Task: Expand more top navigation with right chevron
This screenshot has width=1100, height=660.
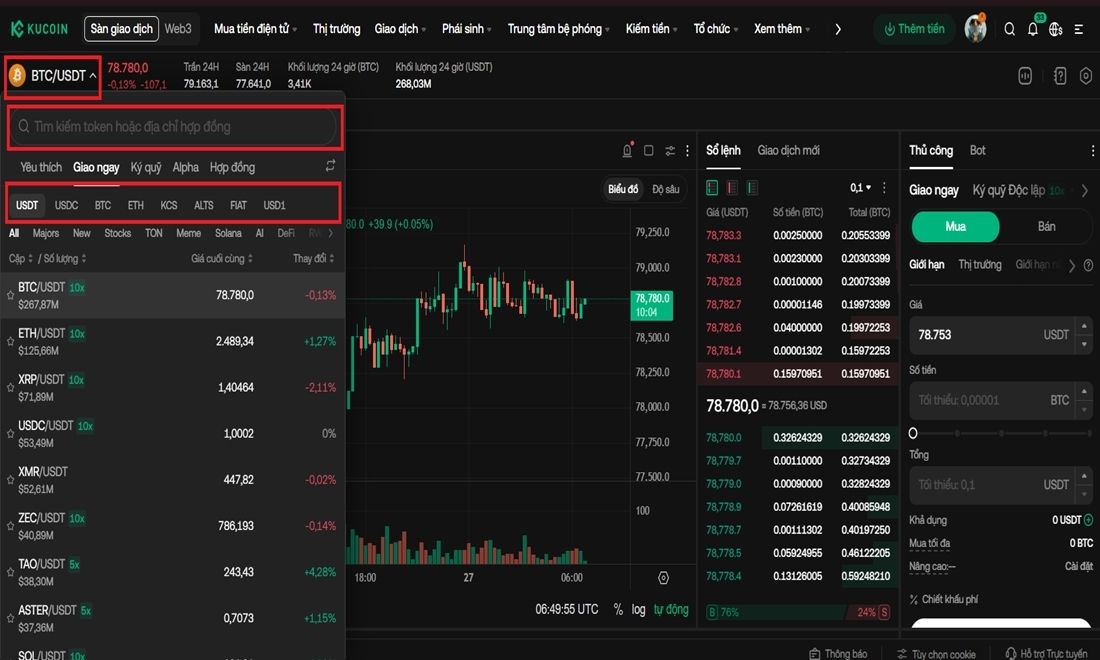Action: [x=838, y=29]
